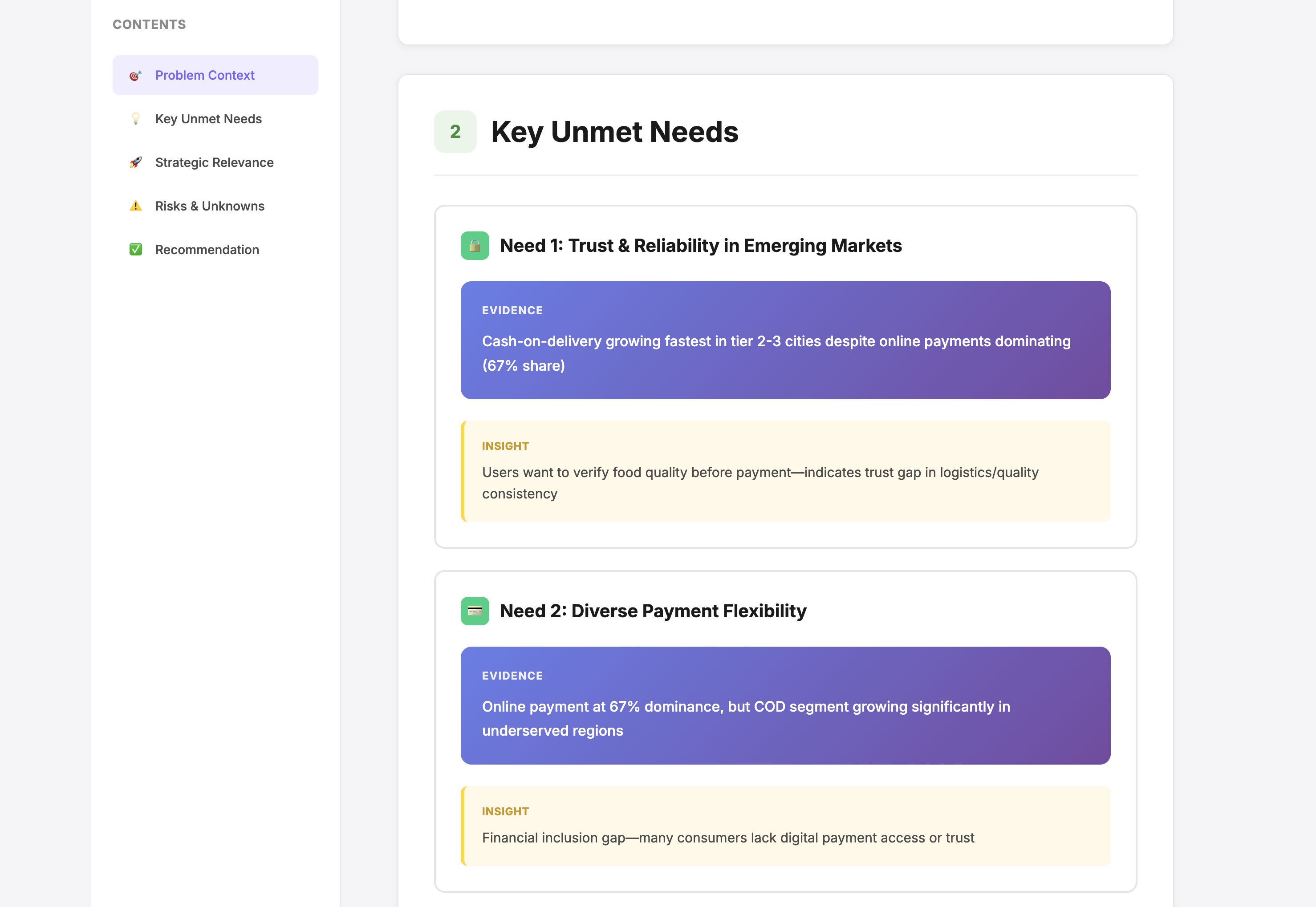Click the Key Unmet Needs section heading
Viewport: 1316px width, 907px height.
[614, 132]
